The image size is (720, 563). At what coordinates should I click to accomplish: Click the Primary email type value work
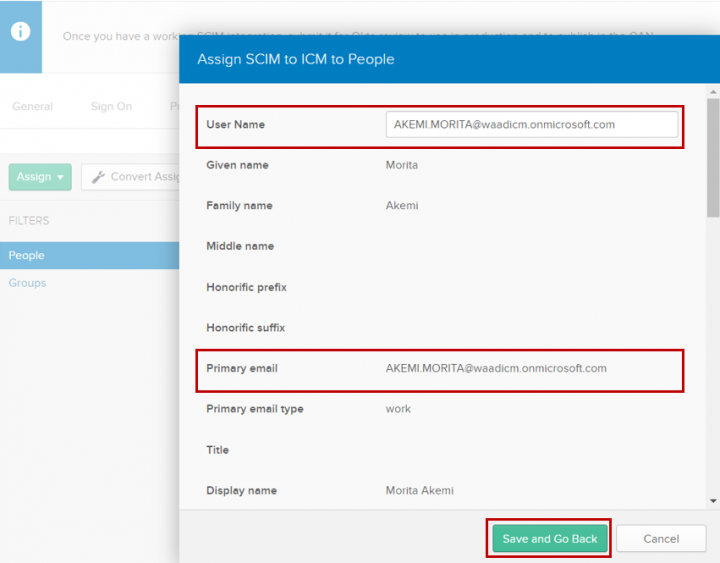398,408
